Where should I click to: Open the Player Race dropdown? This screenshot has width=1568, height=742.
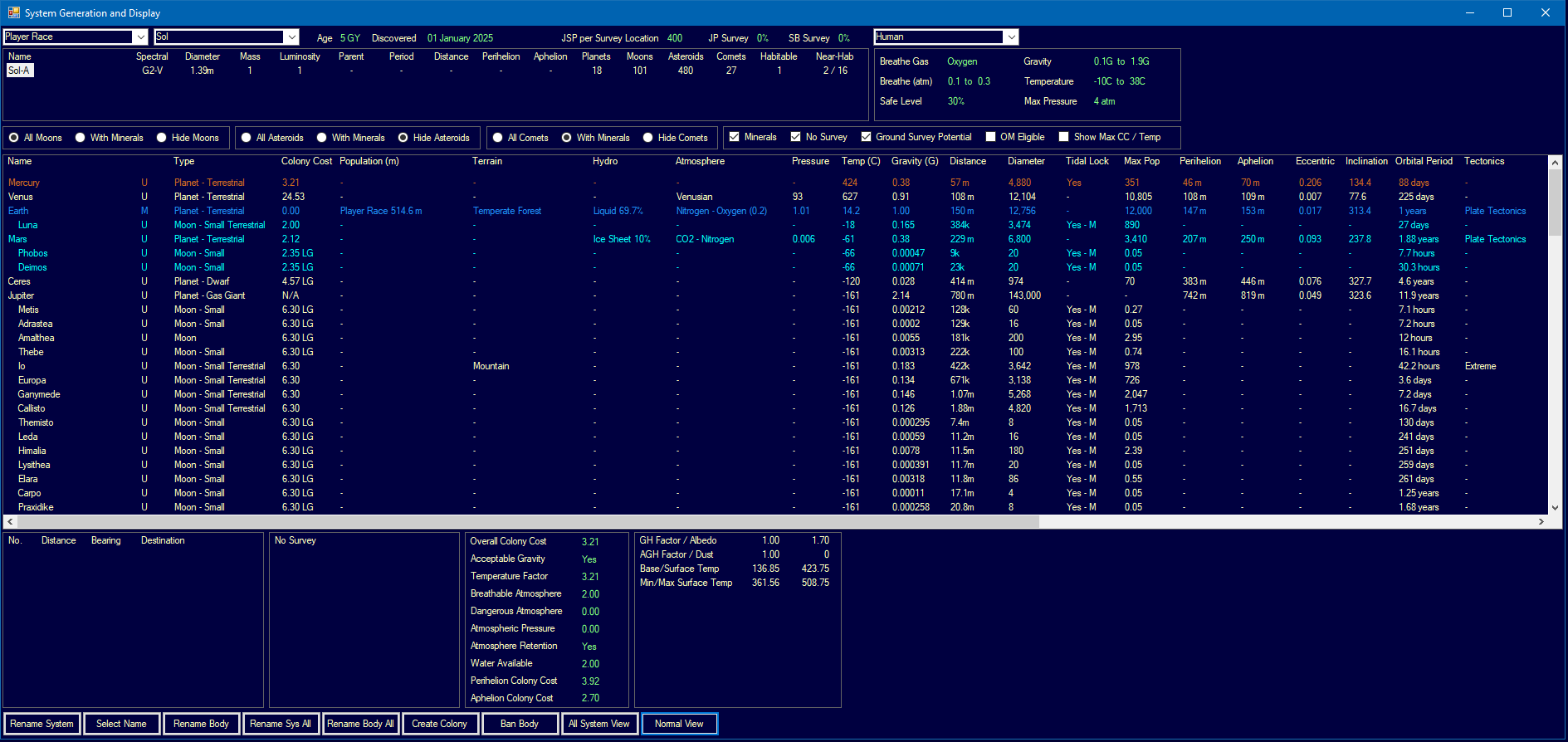point(141,37)
